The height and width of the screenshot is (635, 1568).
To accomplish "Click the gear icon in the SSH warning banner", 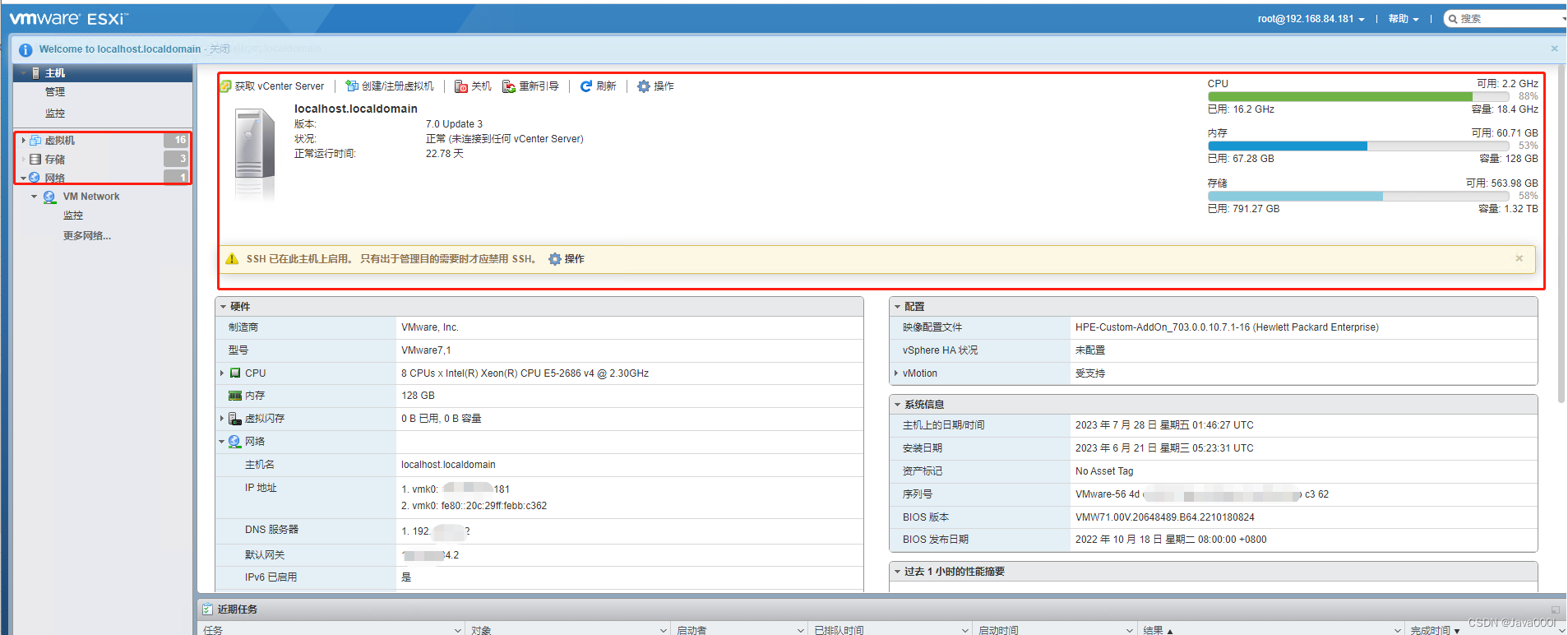I will [x=555, y=259].
